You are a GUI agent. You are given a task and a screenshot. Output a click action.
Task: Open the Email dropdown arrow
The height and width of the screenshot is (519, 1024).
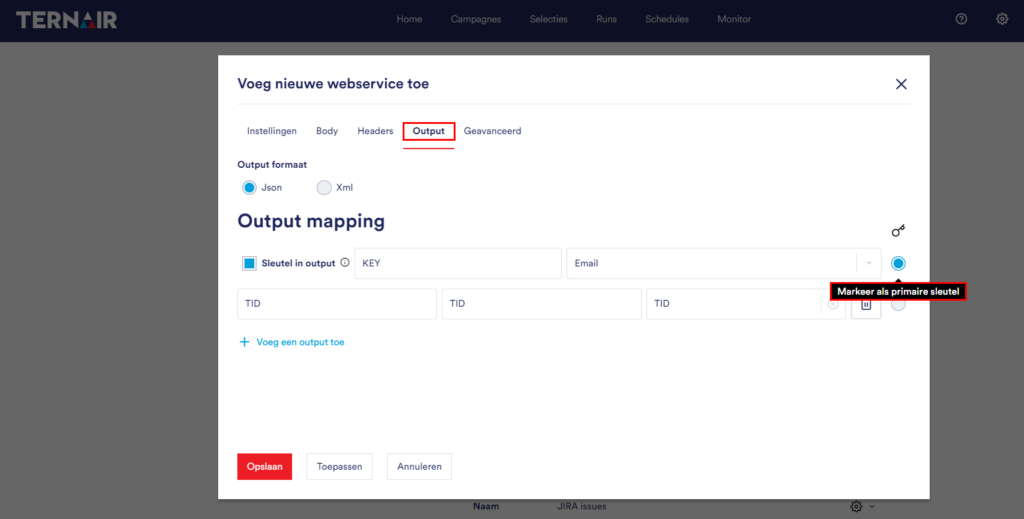(869, 263)
